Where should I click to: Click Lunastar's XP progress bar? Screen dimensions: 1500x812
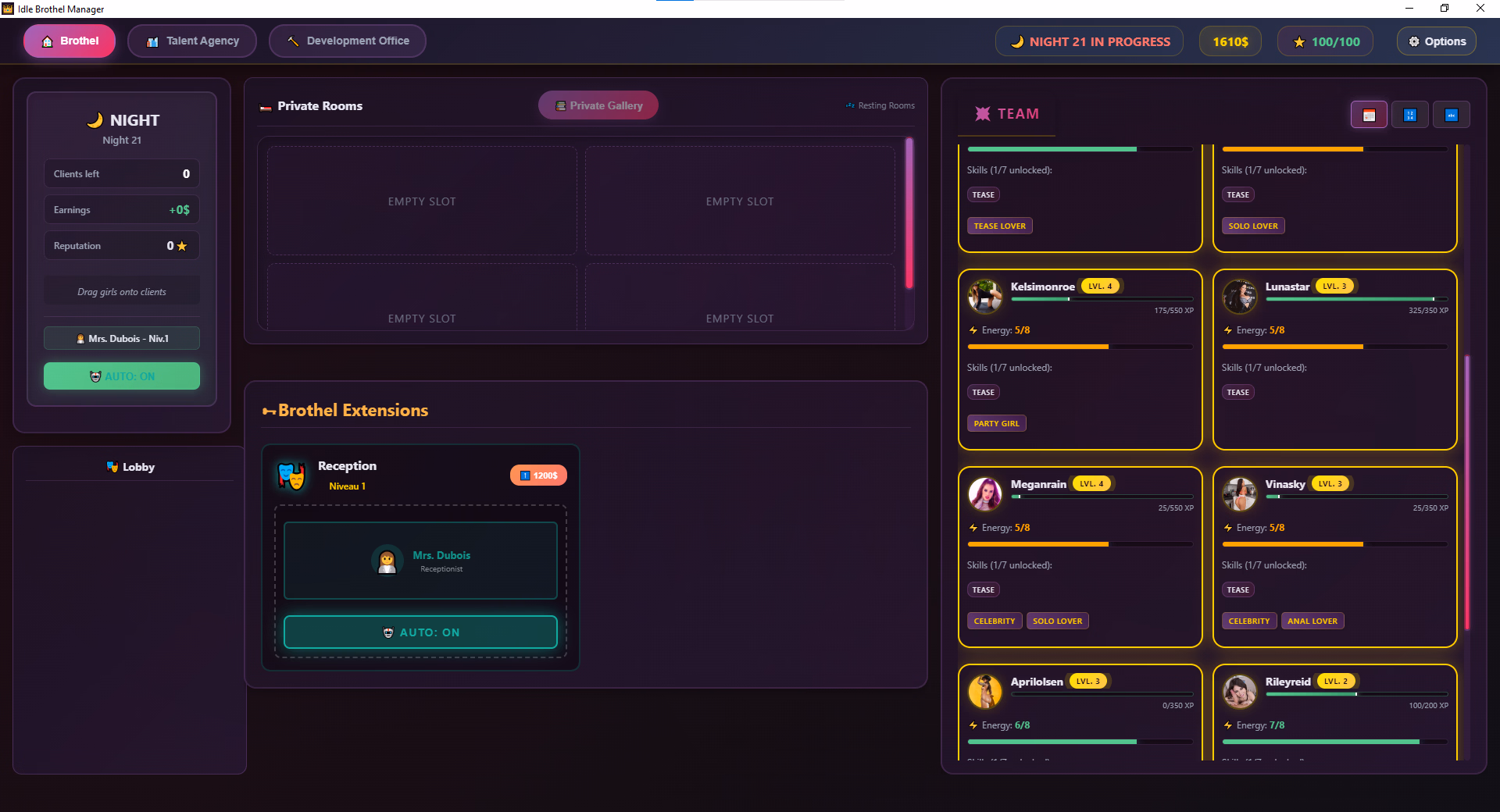point(1357,299)
